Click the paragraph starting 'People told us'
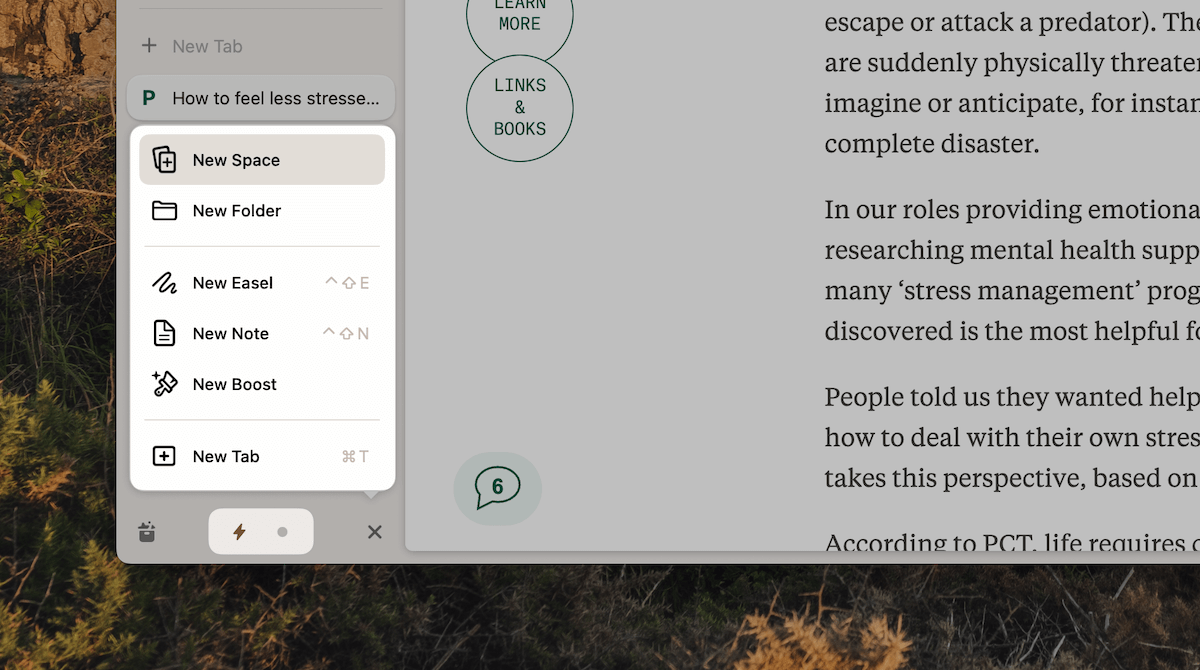Viewport: 1200px width, 670px height. 1010,438
